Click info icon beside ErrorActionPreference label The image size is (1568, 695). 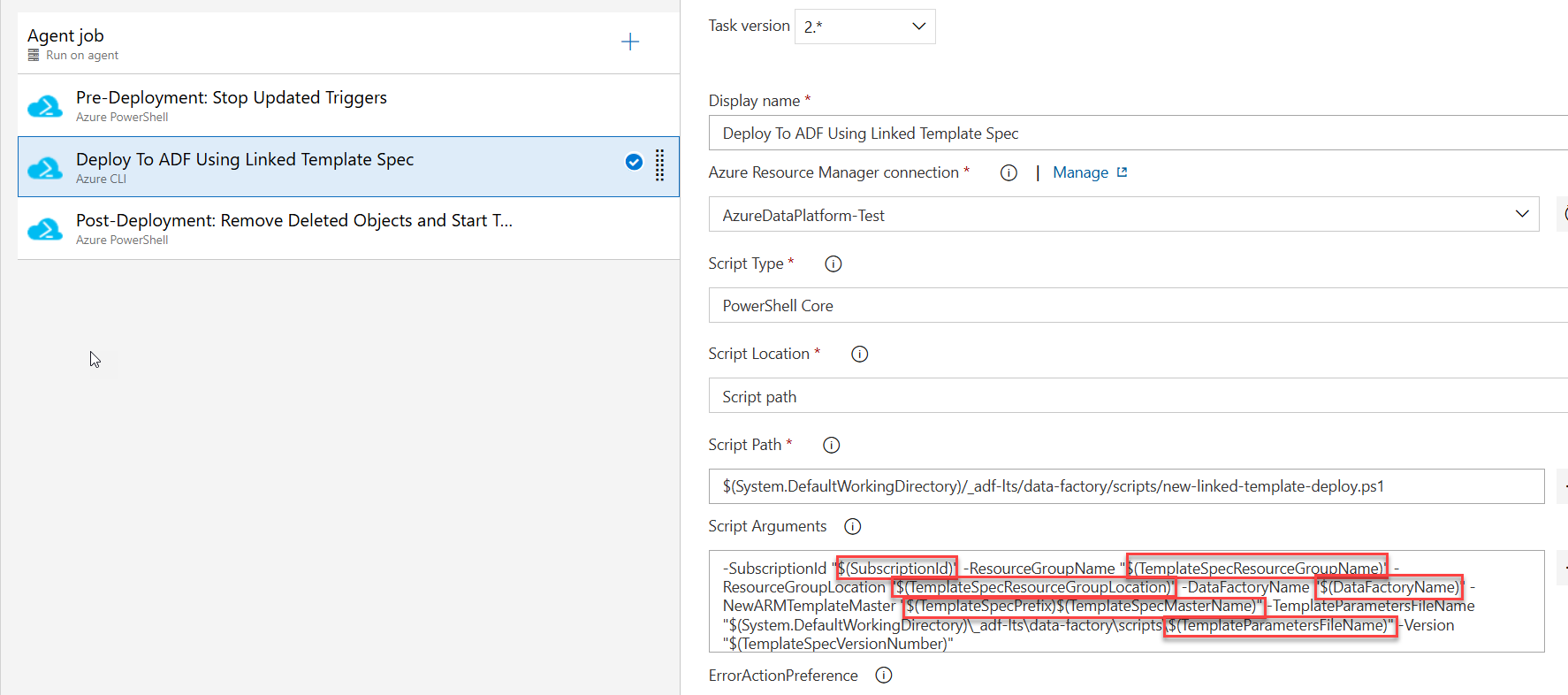tap(883, 676)
